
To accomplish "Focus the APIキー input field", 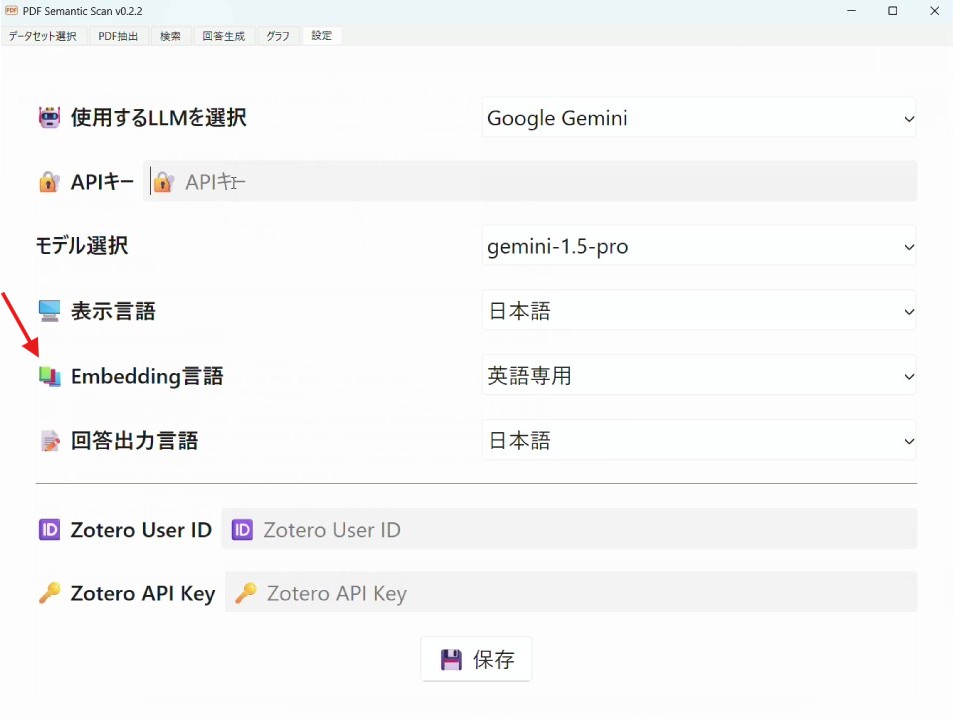I will [x=530, y=181].
